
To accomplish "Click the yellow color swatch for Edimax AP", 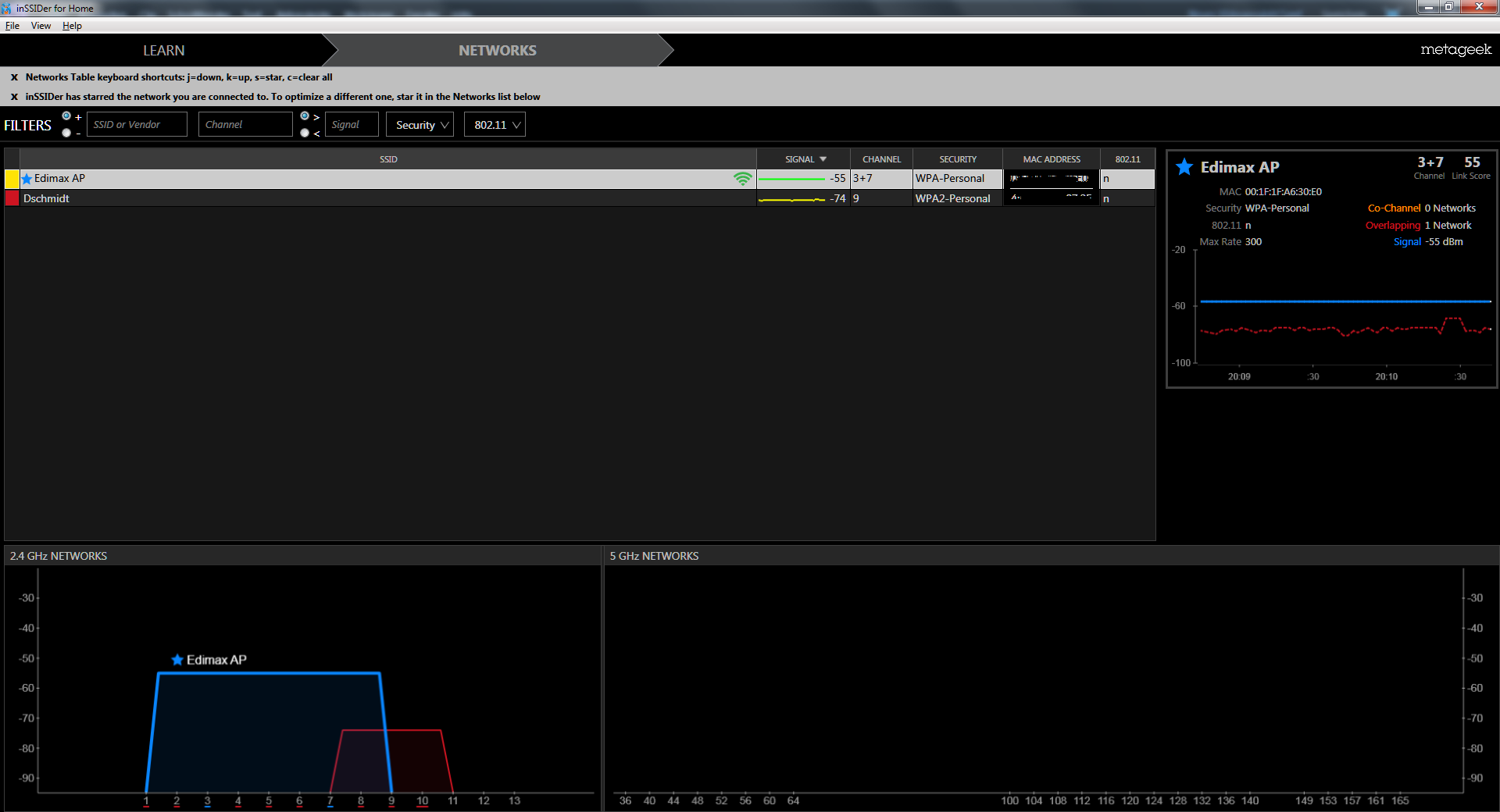I will 12,179.
